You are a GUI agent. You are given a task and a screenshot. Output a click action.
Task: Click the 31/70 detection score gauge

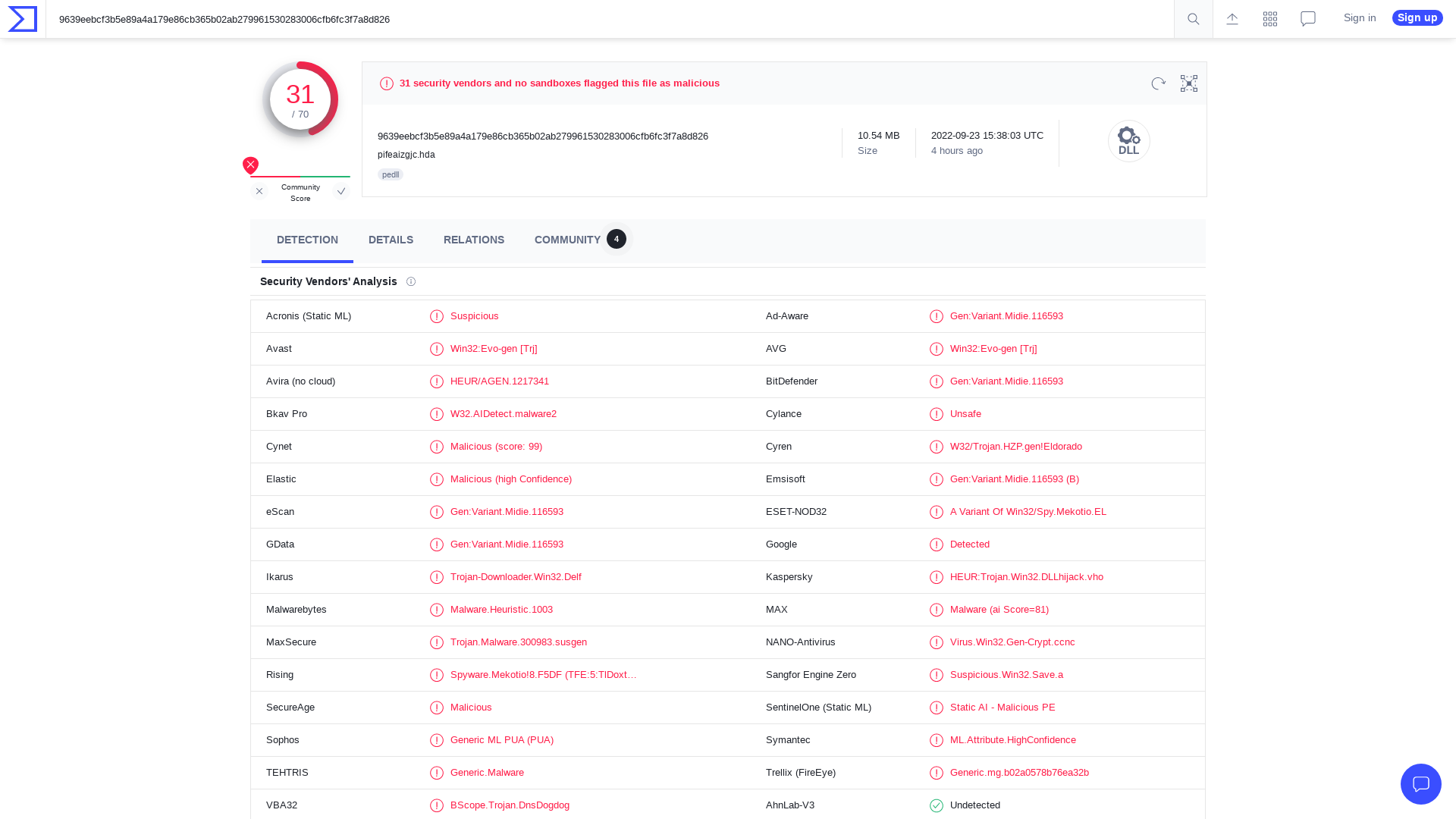click(x=300, y=99)
